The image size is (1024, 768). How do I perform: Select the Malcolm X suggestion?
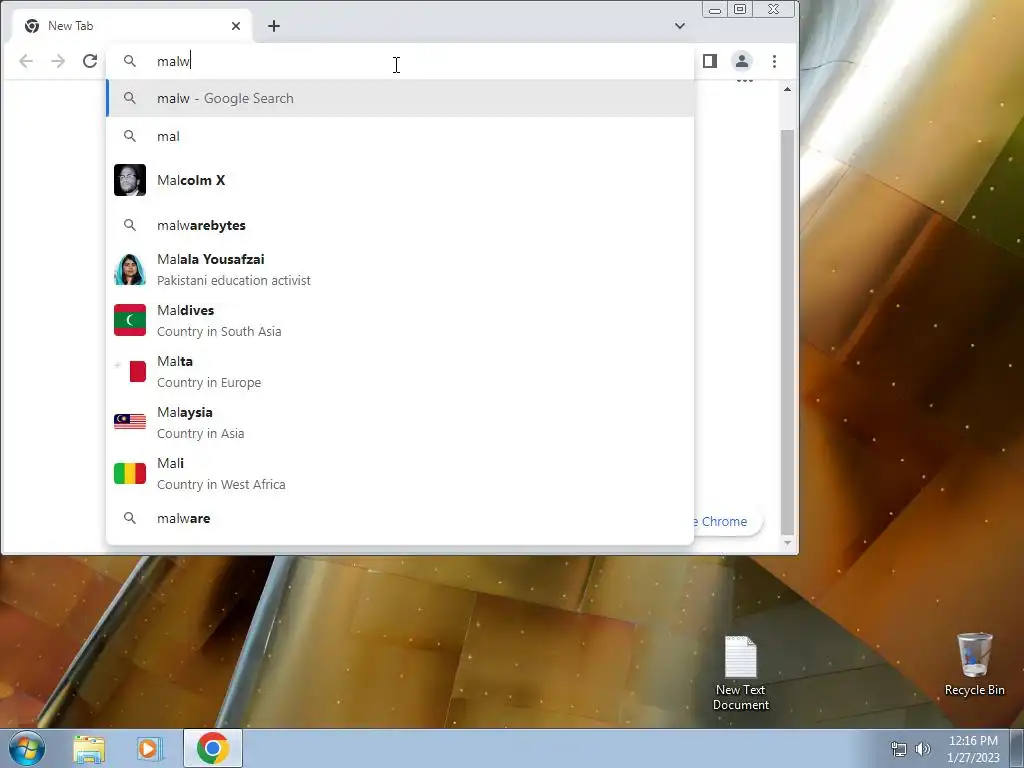400,180
